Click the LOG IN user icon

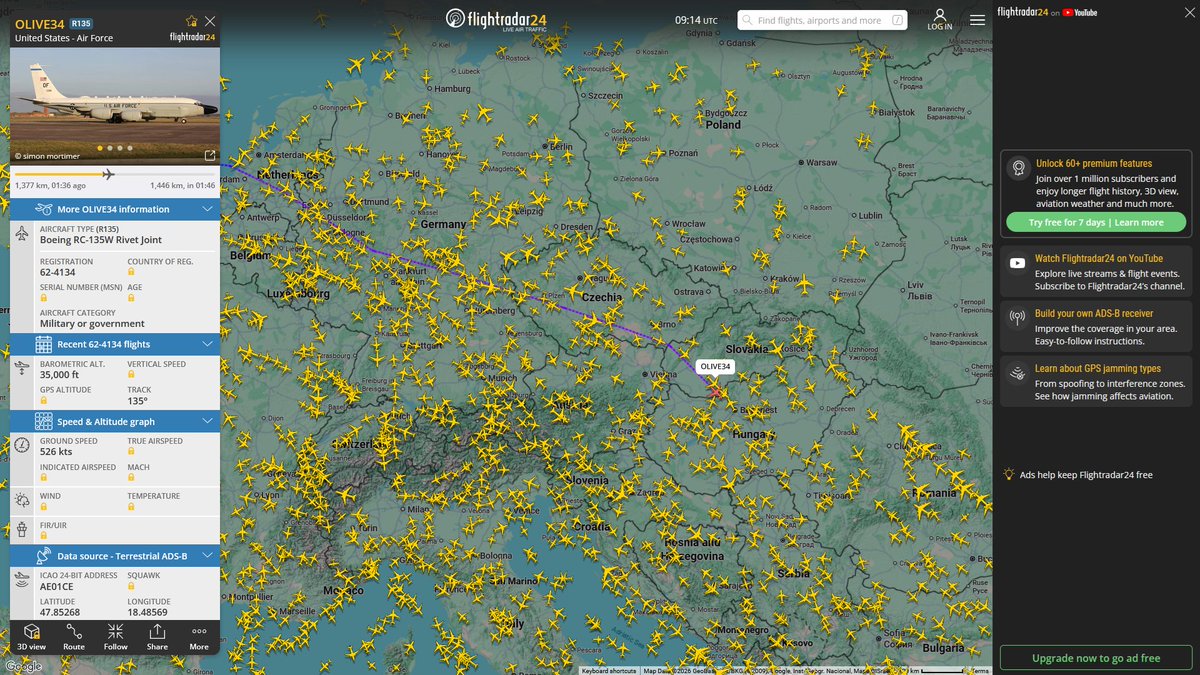point(940,19)
